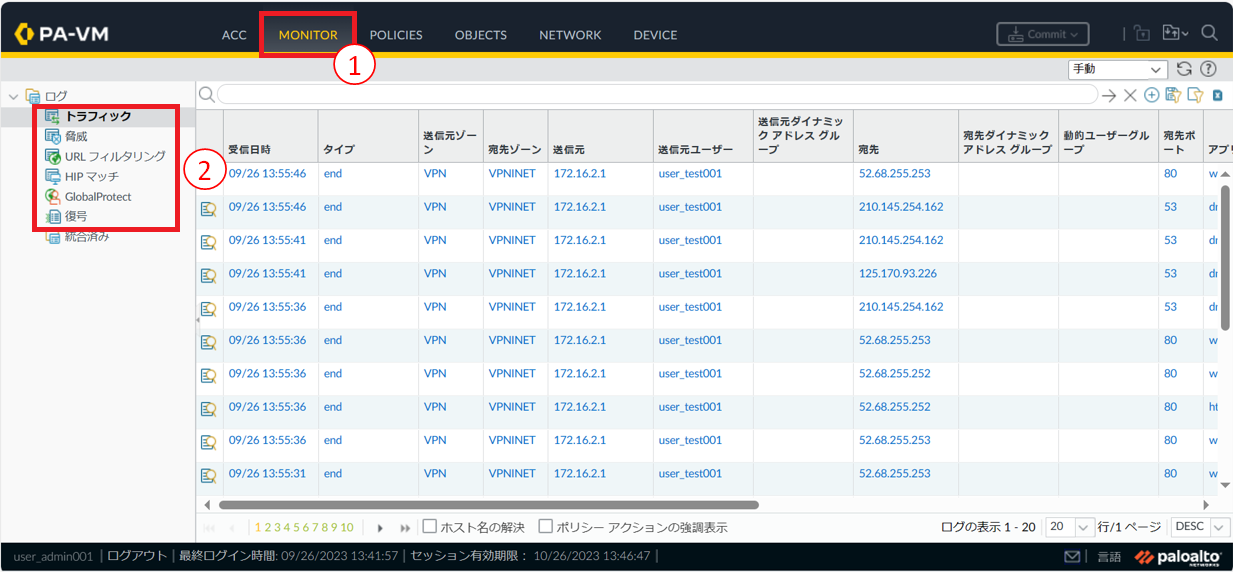Switch to the POLICIES tab
1233x572 pixels.
coord(396,35)
